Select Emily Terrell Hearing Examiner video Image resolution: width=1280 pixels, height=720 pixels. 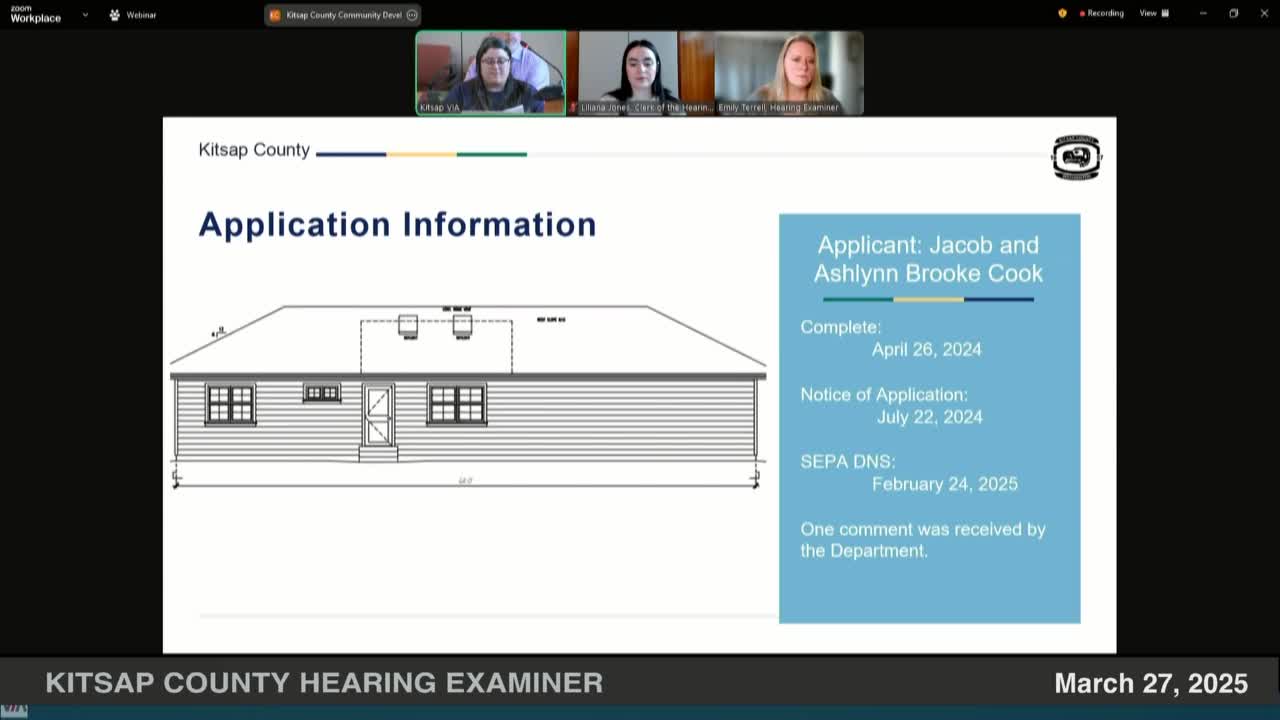[789, 72]
